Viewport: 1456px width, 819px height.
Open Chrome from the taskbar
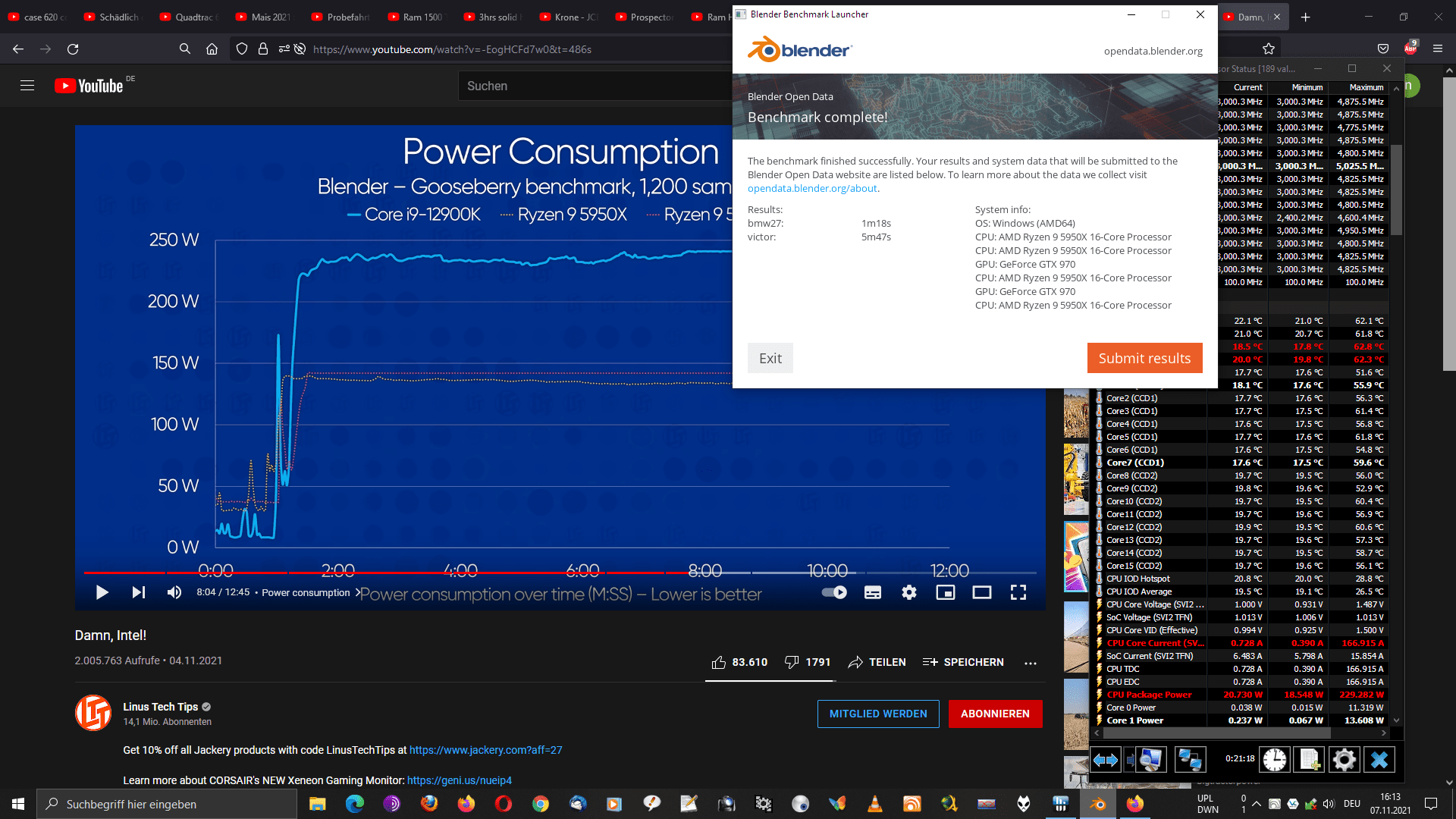(x=540, y=804)
